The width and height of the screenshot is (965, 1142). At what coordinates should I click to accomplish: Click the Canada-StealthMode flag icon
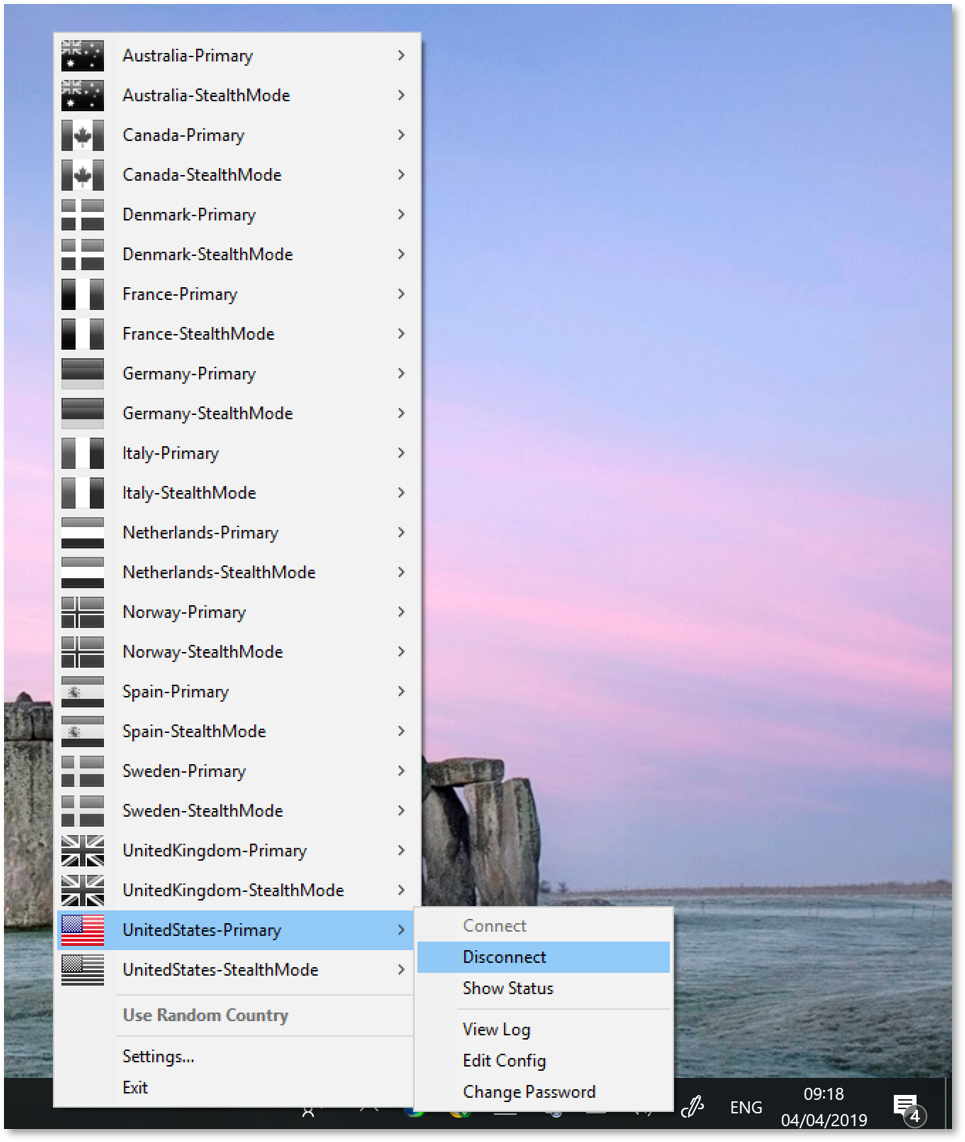click(x=82, y=175)
